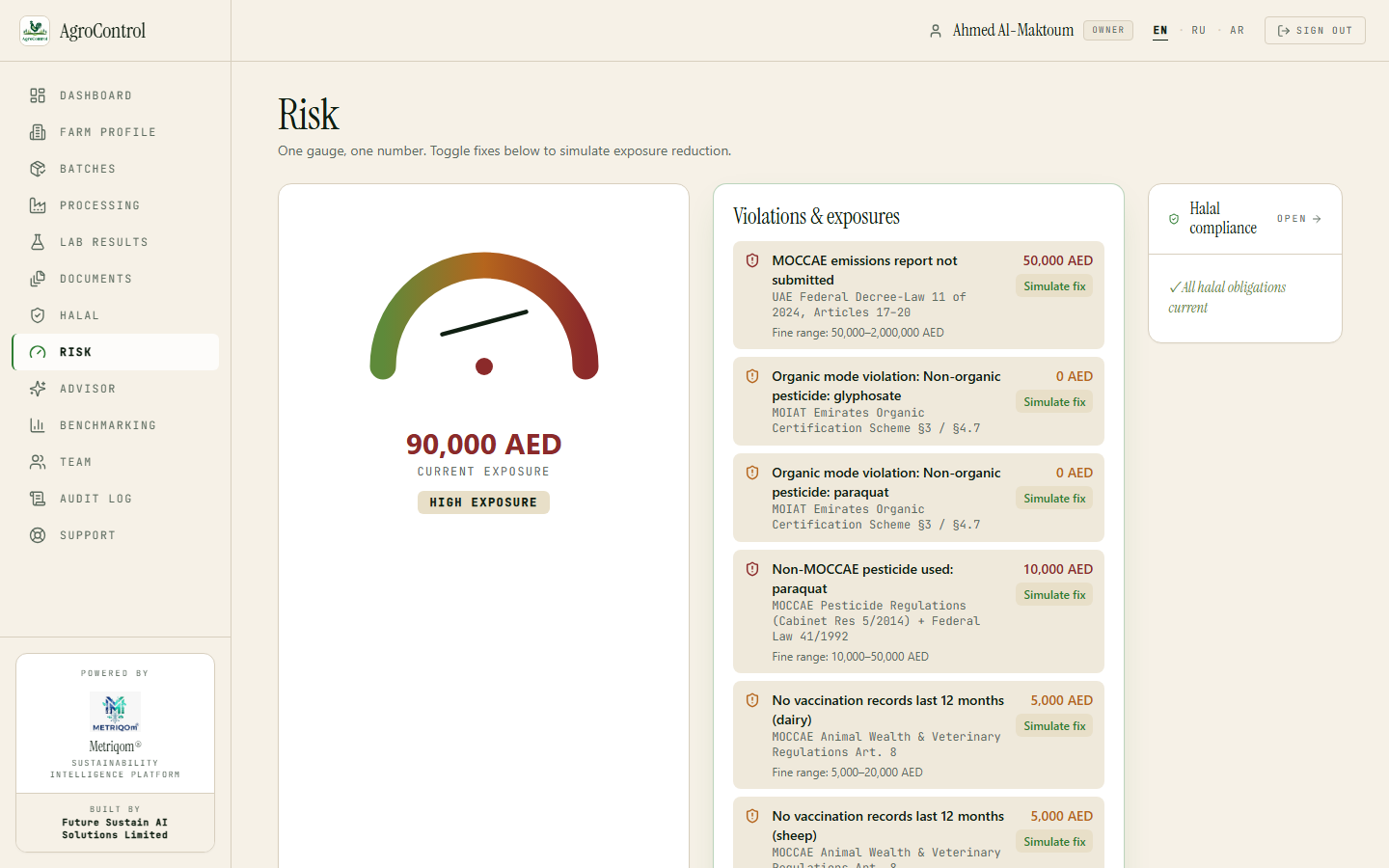This screenshot has width=1389, height=868.
Task: Click the Batches box icon
Action: pyautogui.click(x=38, y=169)
